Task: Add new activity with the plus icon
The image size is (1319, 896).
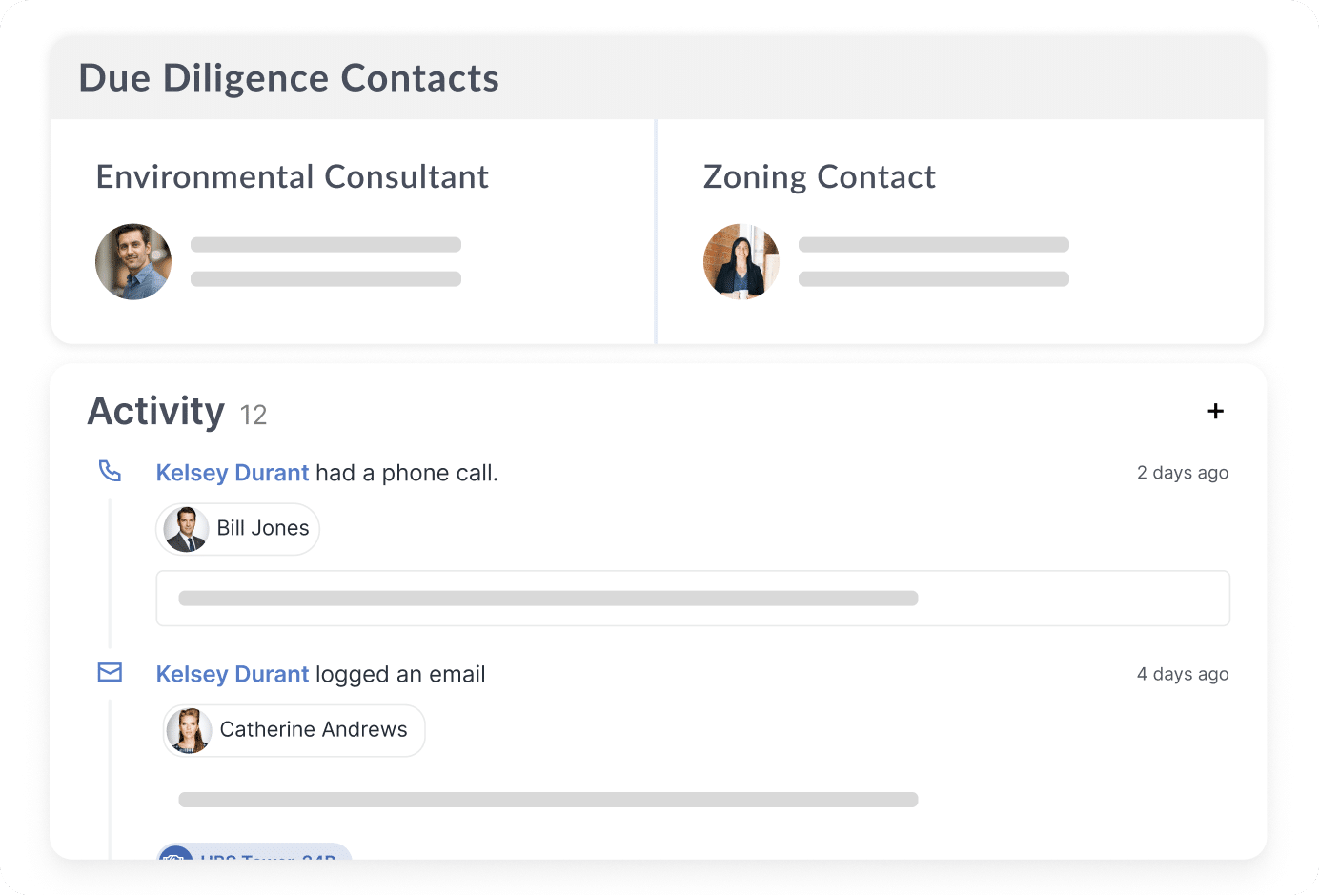Action: [1215, 411]
